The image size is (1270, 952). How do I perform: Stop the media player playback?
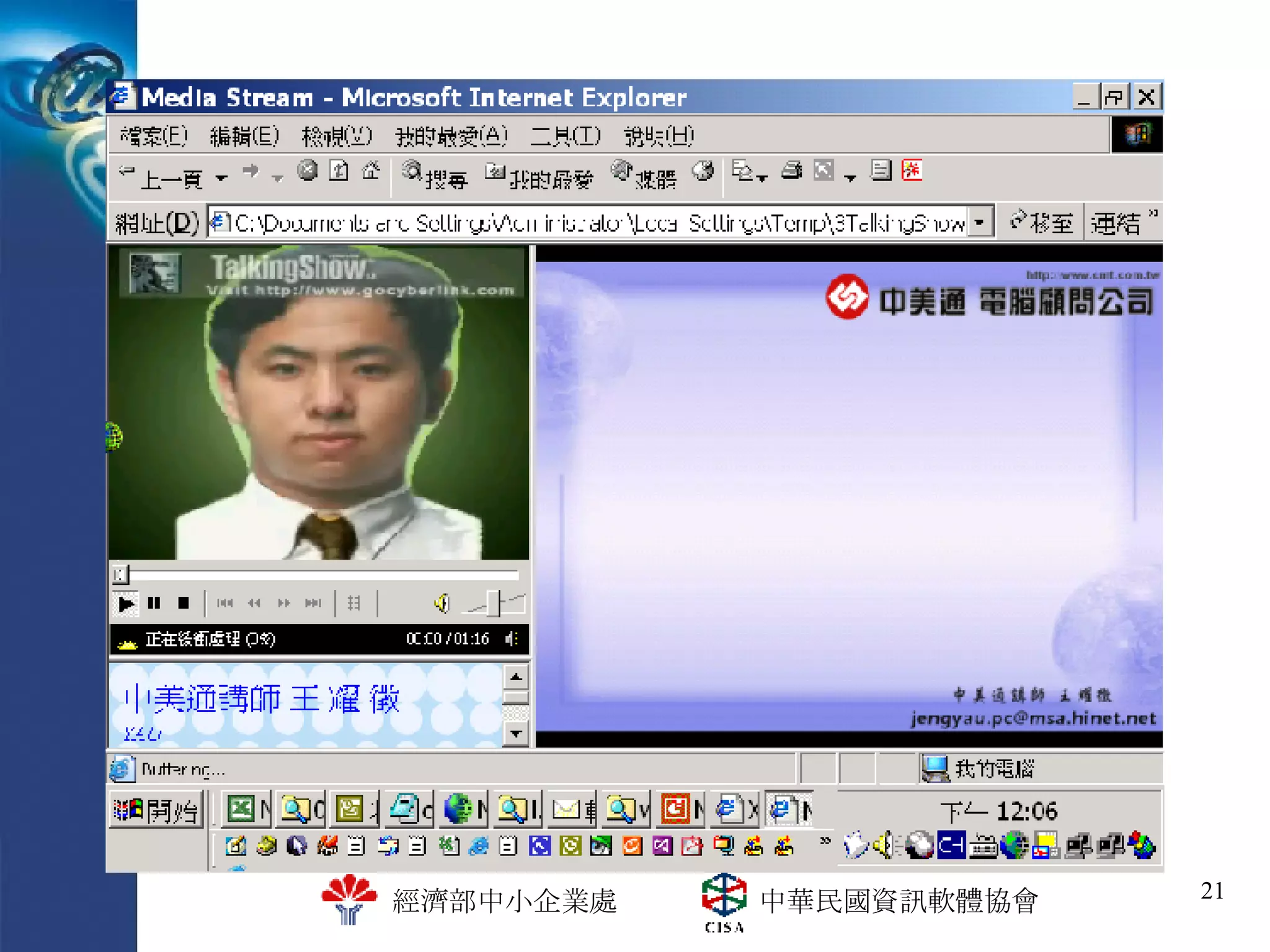click(183, 603)
